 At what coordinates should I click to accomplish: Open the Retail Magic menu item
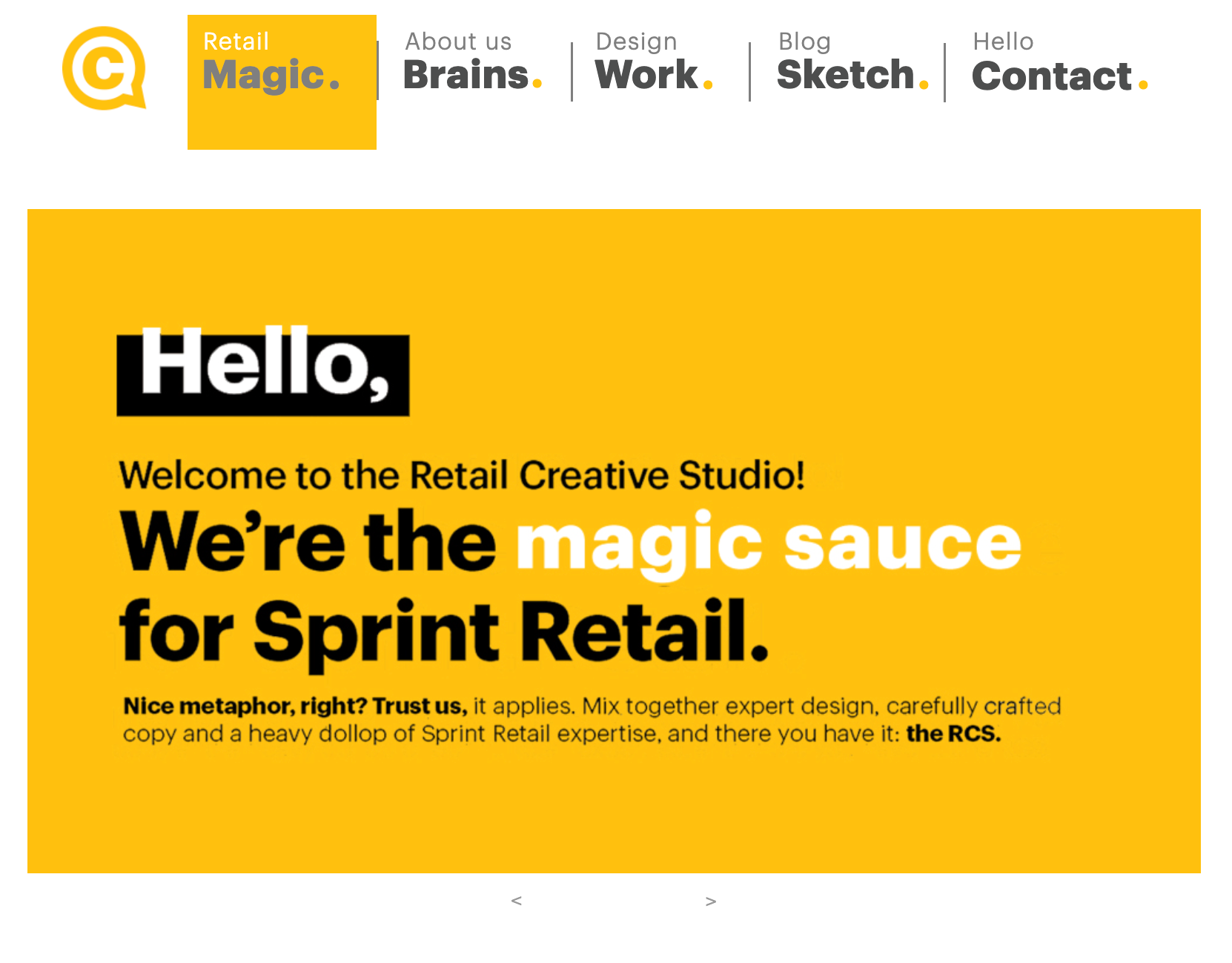(x=282, y=82)
